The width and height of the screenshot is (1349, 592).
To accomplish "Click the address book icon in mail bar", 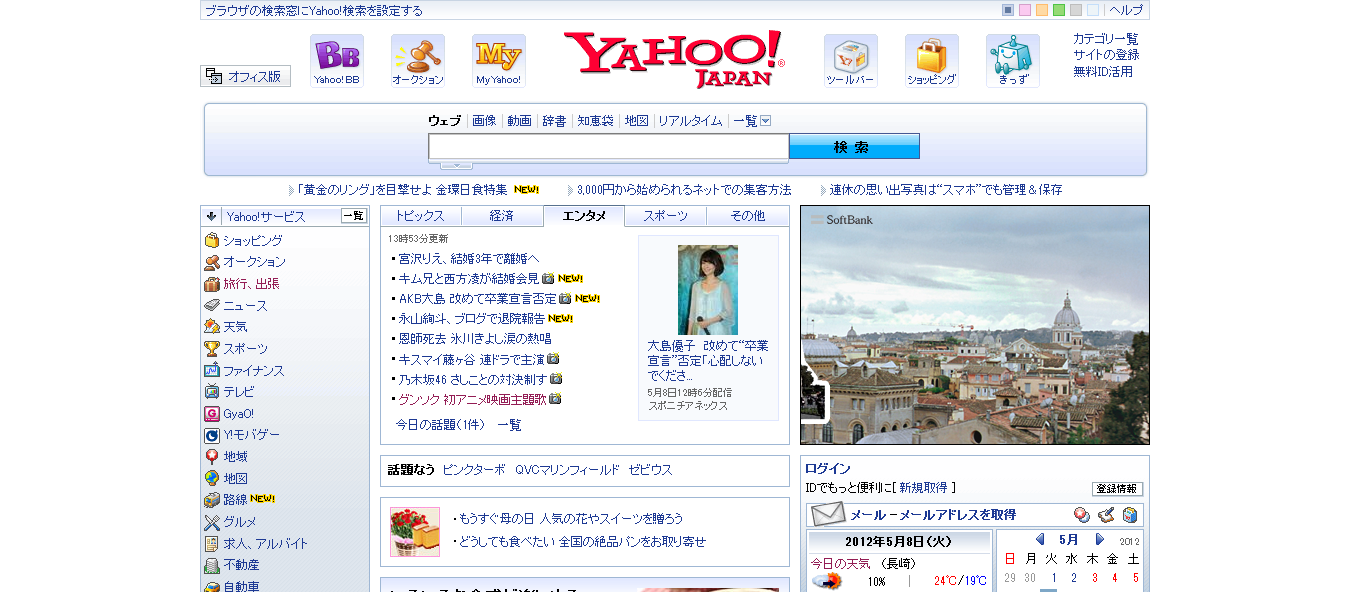I will (1130, 515).
